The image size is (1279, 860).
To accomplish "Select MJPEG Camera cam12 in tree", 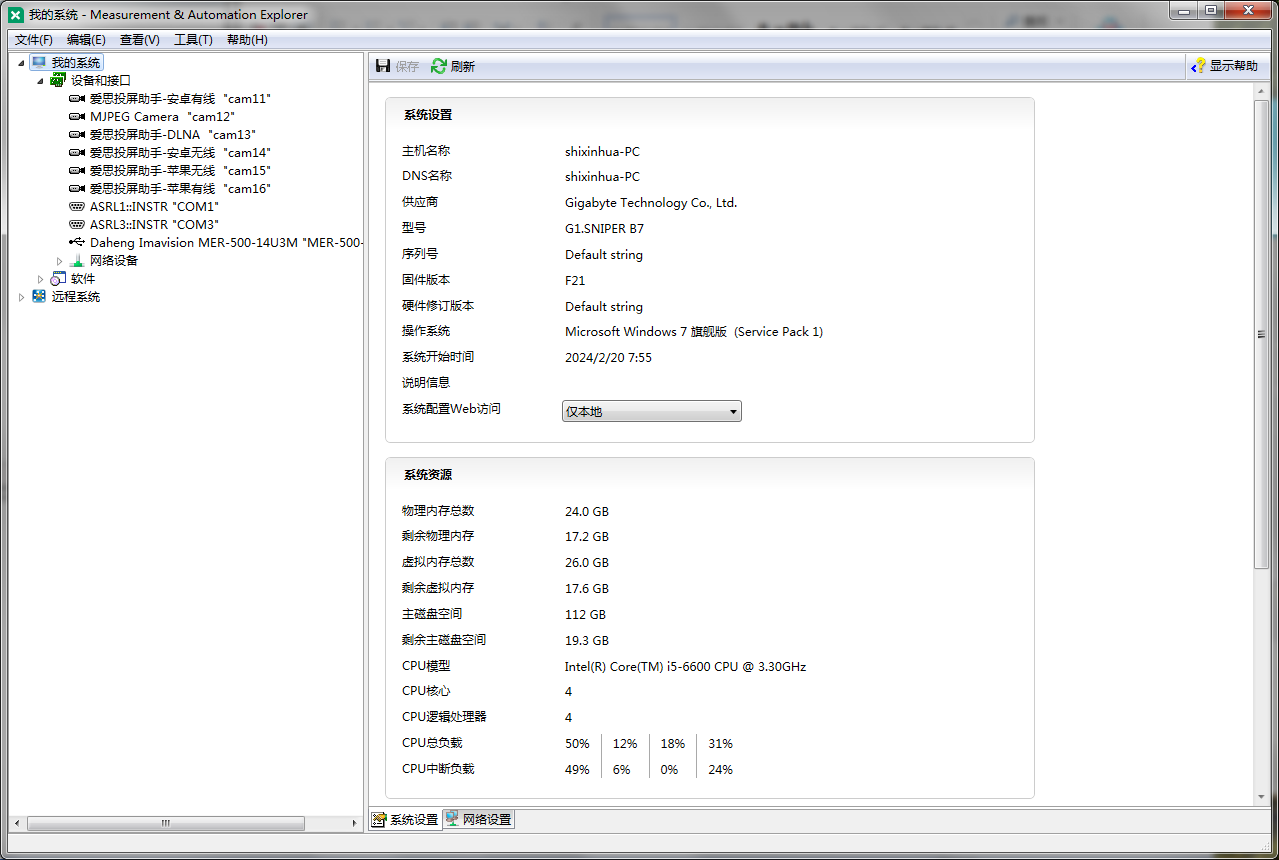I will pyautogui.click(x=162, y=117).
